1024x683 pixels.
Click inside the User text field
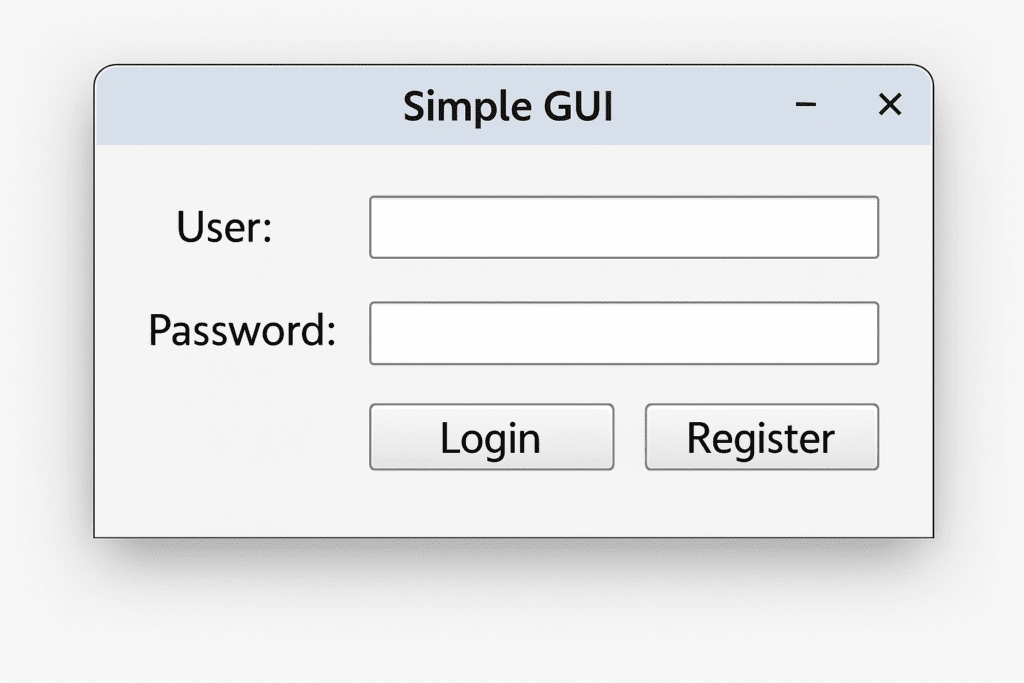point(623,227)
